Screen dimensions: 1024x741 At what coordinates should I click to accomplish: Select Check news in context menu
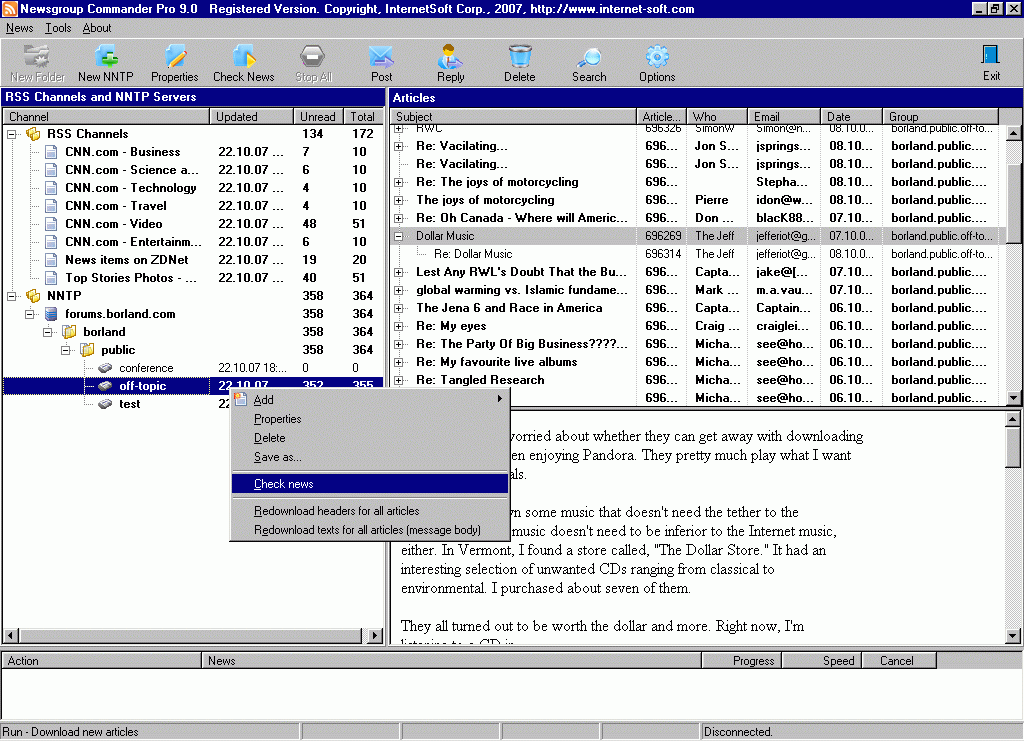[284, 484]
